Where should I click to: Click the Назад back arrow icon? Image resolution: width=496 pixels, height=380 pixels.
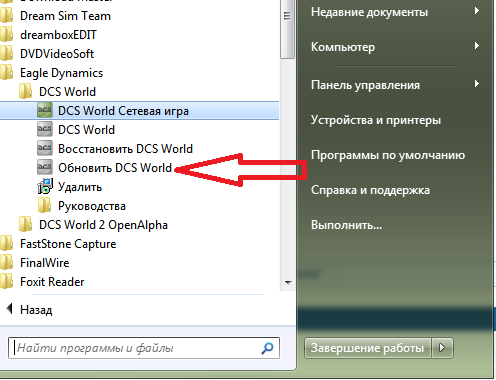tap(10, 309)
